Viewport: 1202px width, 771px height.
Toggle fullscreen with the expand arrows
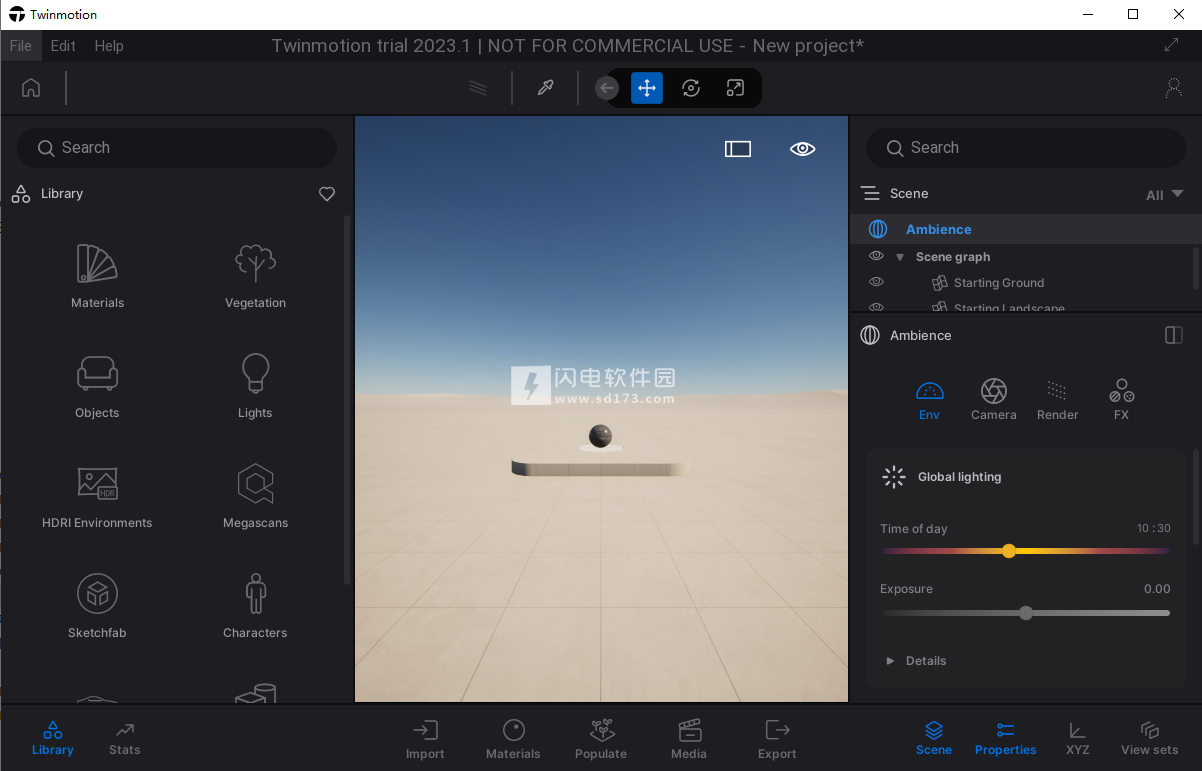1172,45
